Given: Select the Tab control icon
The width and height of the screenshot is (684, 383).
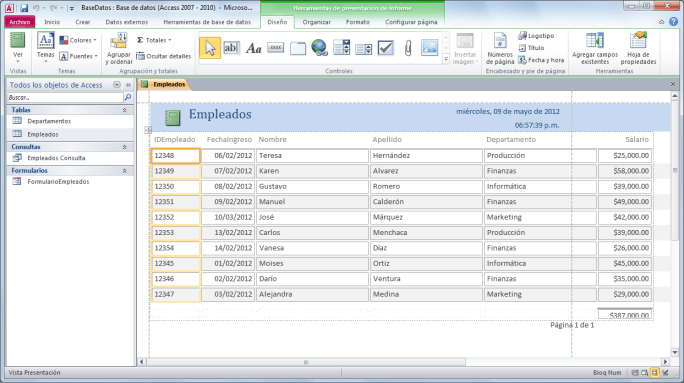Looking at the screenshot, I should pos(298,48).
